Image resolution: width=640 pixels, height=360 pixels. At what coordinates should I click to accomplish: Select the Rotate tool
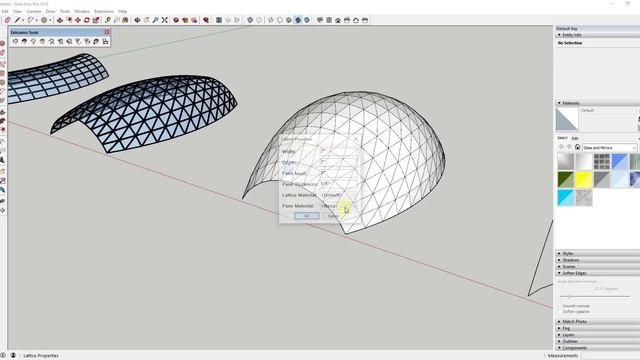(x=87, y=20)
